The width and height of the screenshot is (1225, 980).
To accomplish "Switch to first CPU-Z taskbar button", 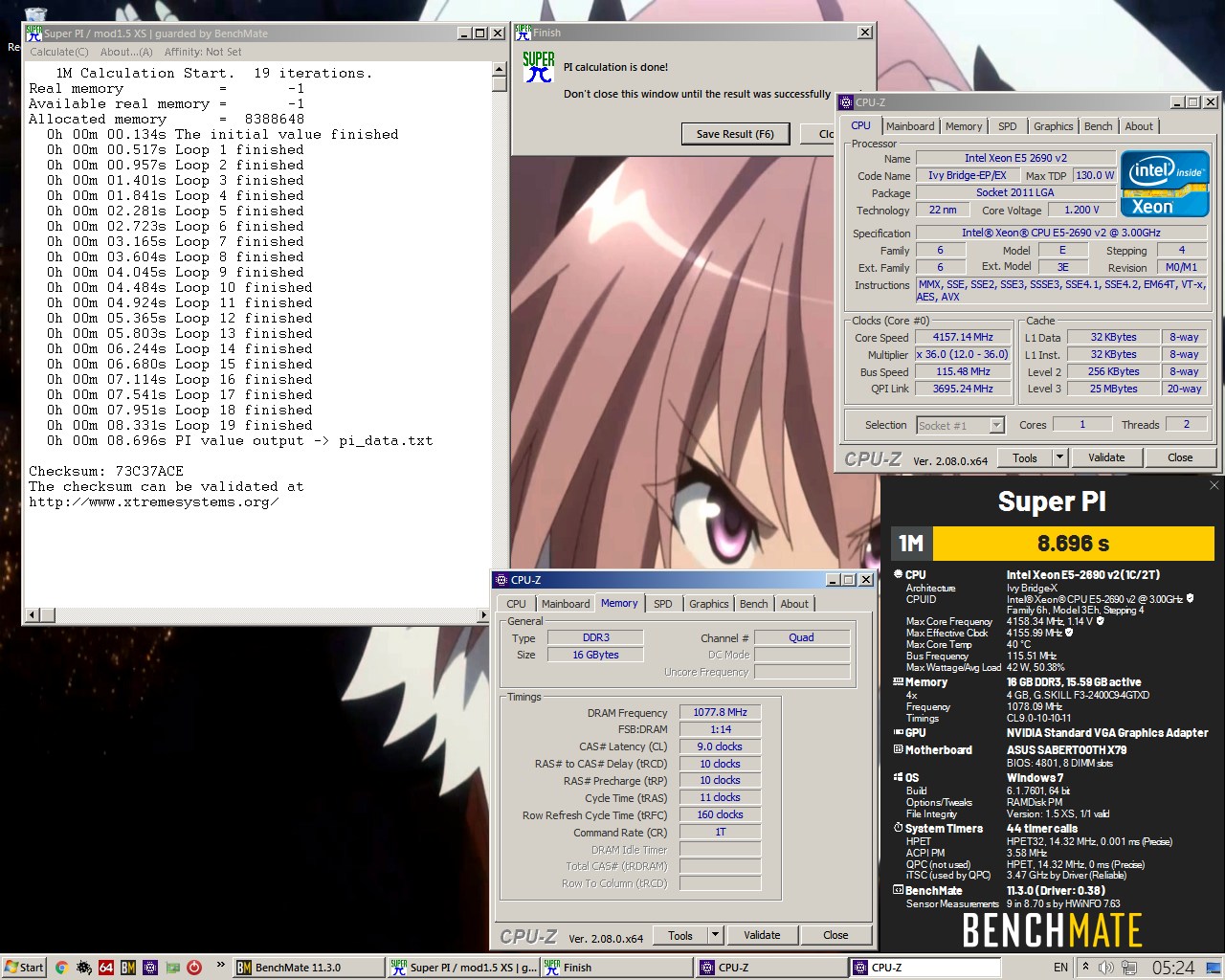I will [x=772, y=968].
